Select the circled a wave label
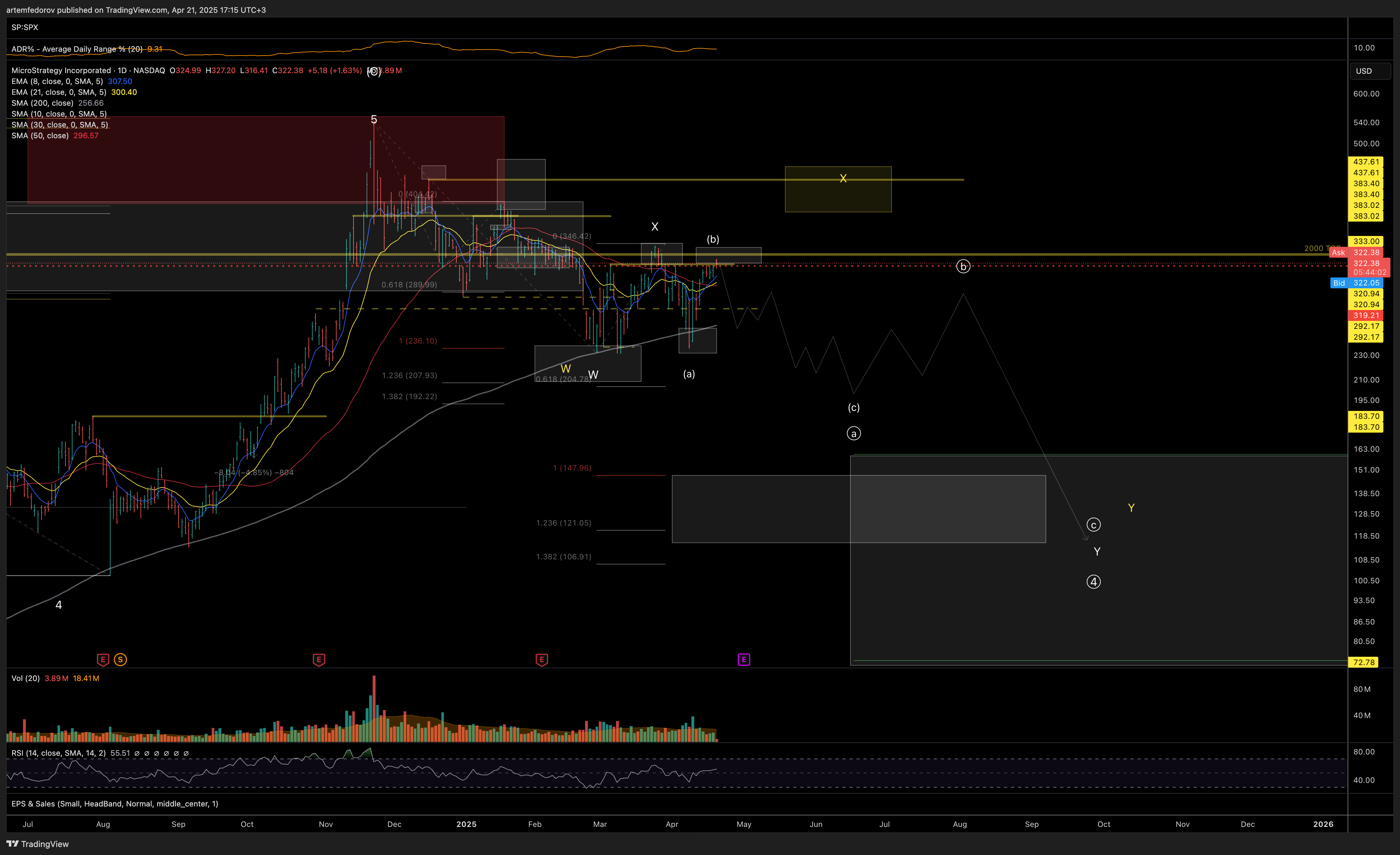 [853, 434]
